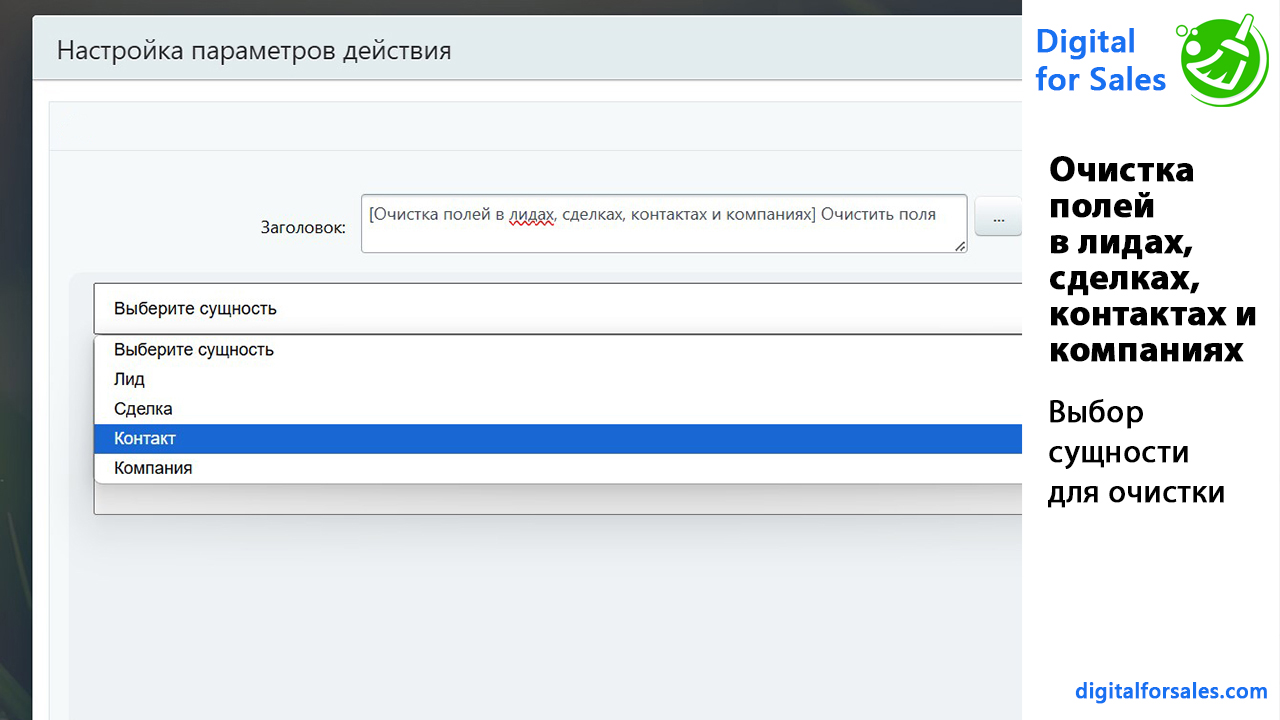This screenshot has width=1280, height=720.
Task: Select 'Сделка' from the entity list
Action: tap(143, 409)
